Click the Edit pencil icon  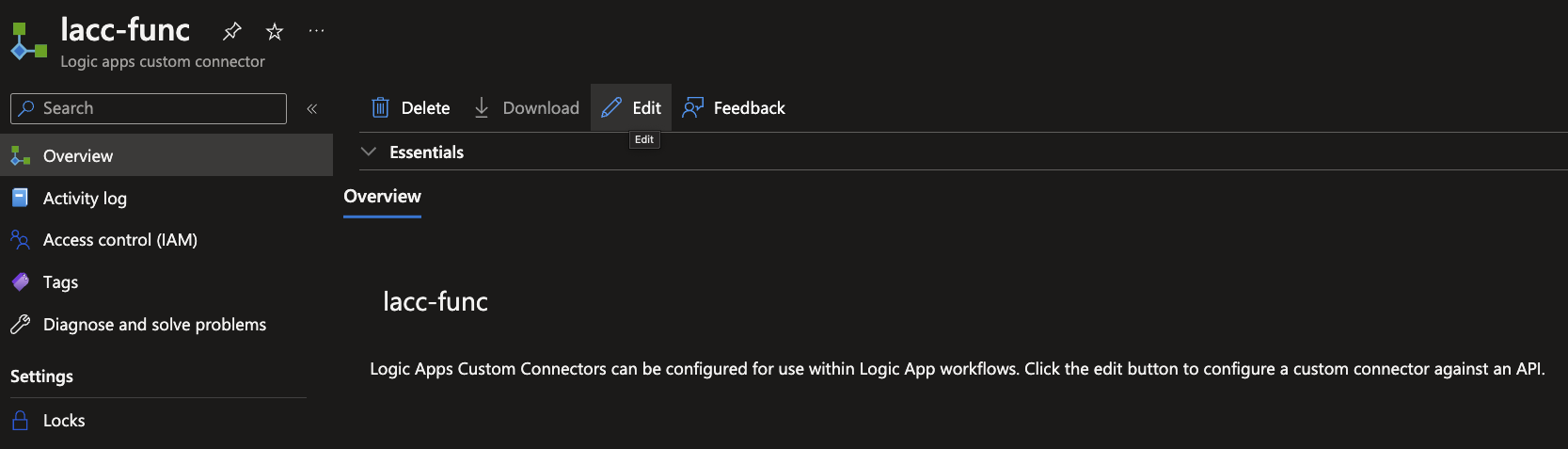click(611, 107)
